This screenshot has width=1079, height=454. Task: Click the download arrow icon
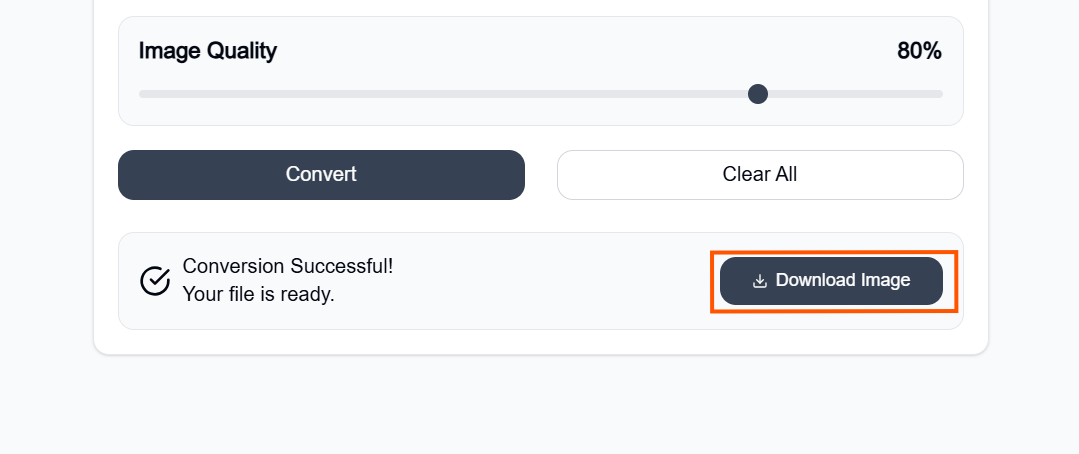pyautogui.click(x=760, y=281)
